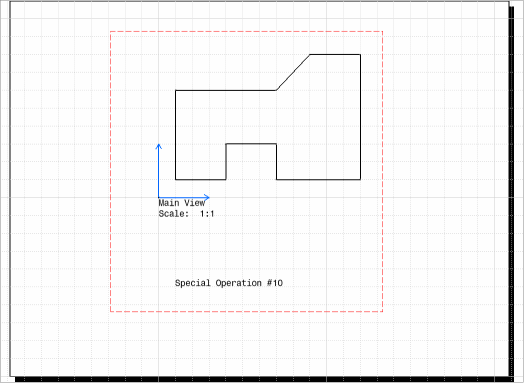The image size is (524, 383).
Task: Select the right vertical edge of the black profile
Action: click(x=360, y=117)
